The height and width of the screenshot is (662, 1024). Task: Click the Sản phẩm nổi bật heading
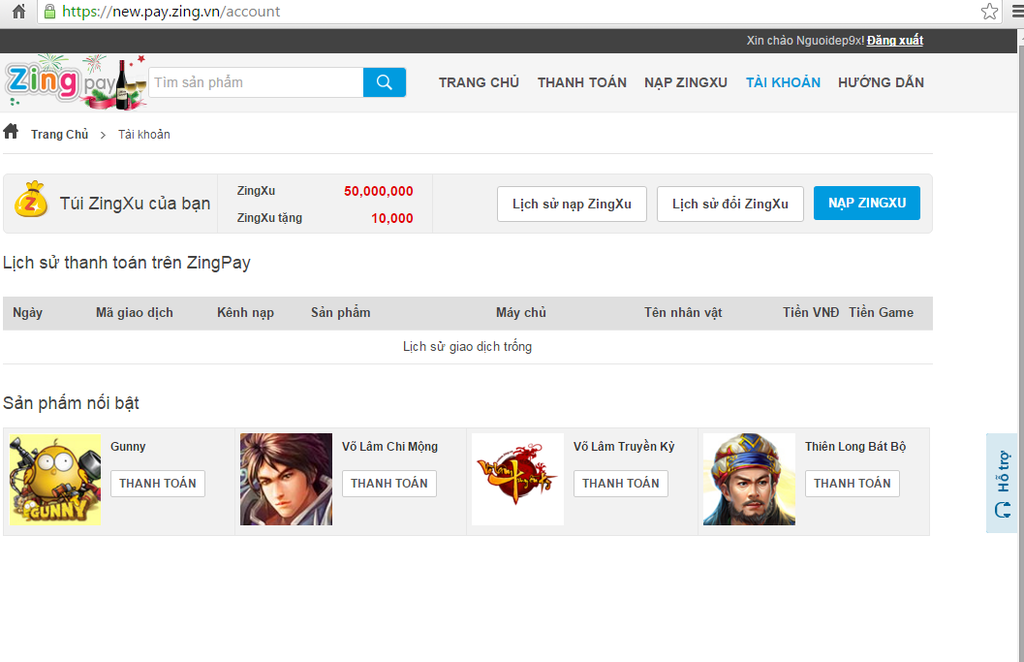71,403
